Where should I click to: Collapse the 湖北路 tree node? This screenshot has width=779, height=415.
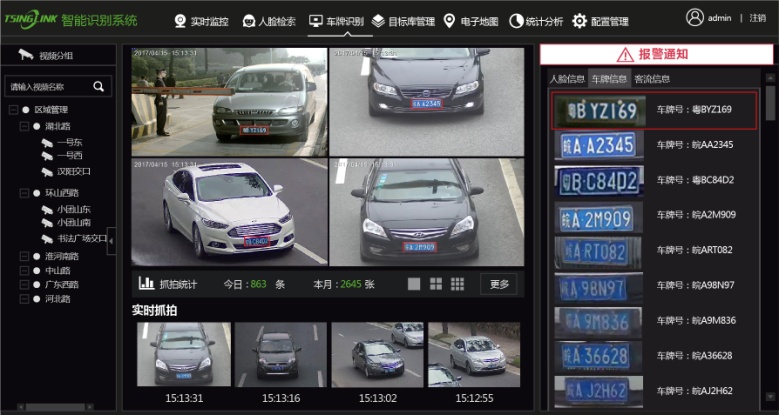(25, 127)
